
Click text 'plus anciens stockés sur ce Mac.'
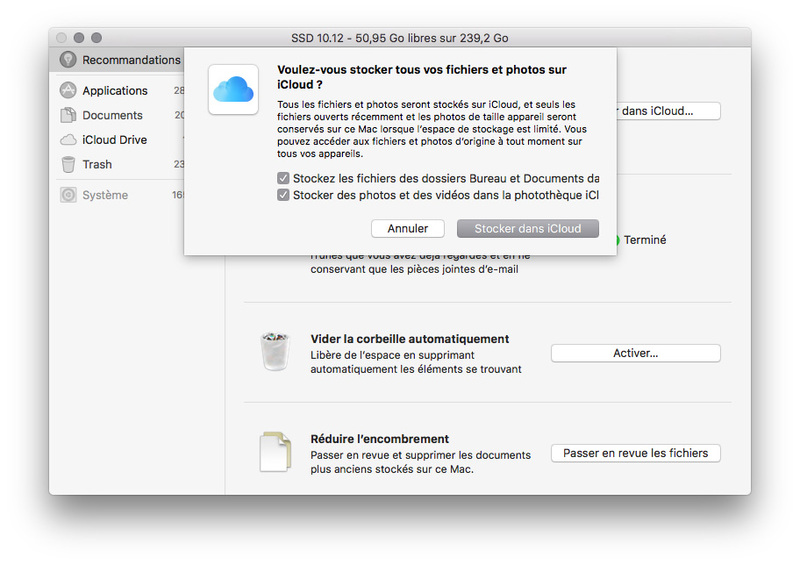point(392,469)
